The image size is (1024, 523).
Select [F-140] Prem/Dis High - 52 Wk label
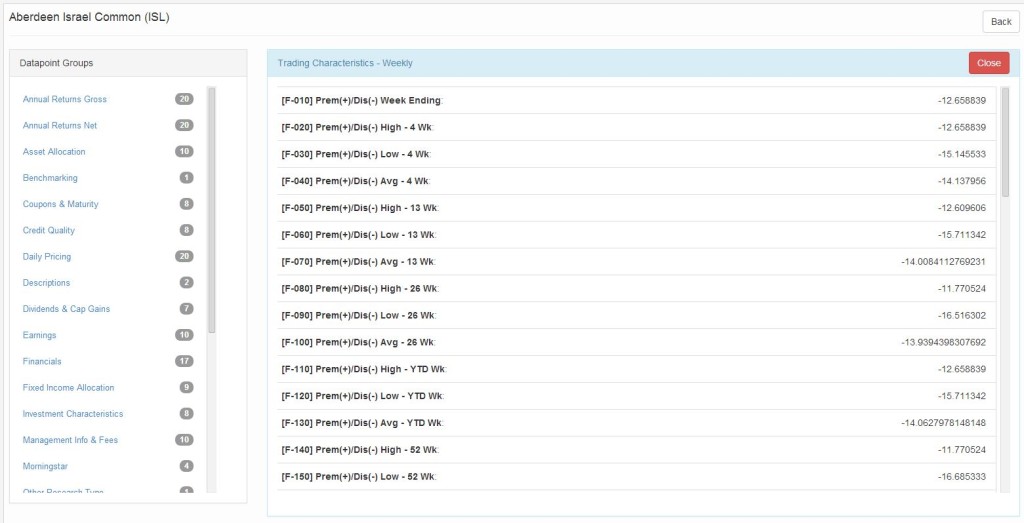click(360, 450)
